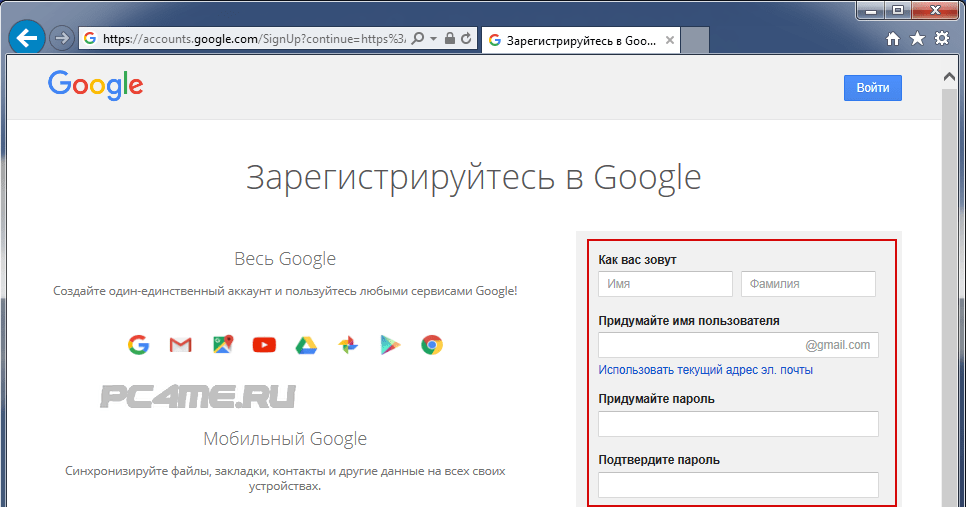Viewport: 966px width, 507px height.
Task: Click the Как вас зовут label
Action: click(x=637, y=260)
